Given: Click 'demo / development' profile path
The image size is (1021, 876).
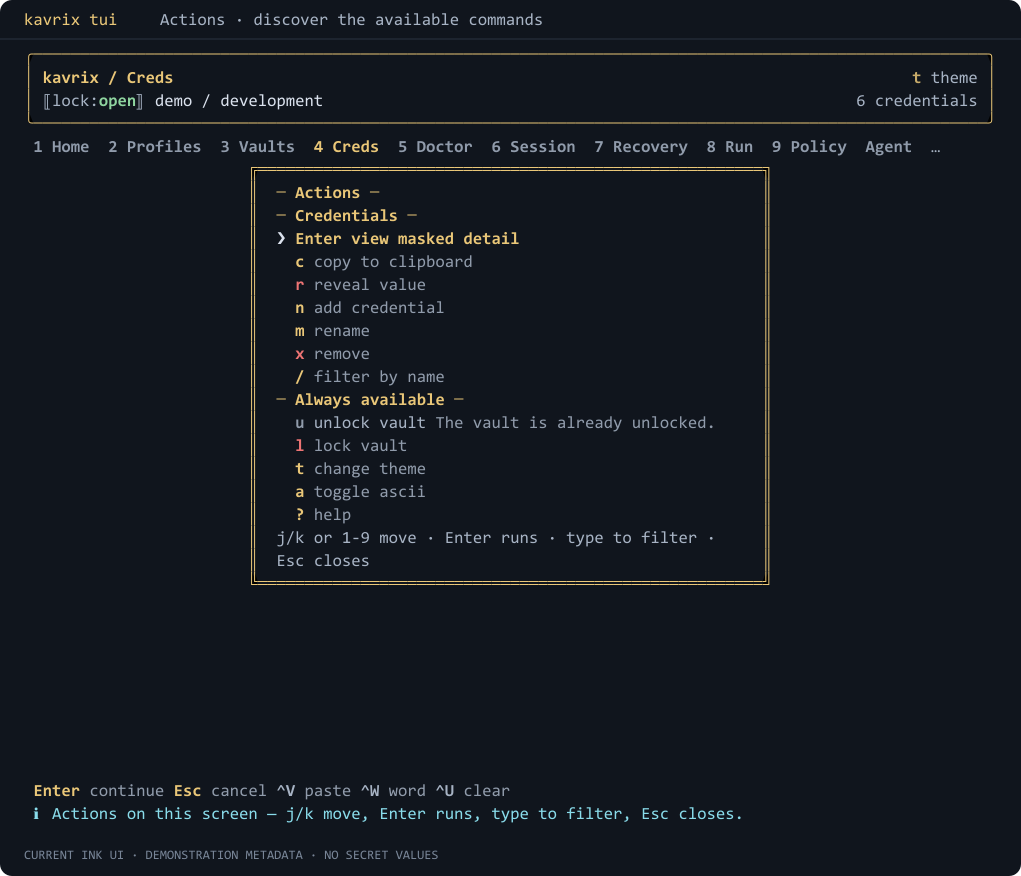Looking at the screenshot, I should [238, 101].
